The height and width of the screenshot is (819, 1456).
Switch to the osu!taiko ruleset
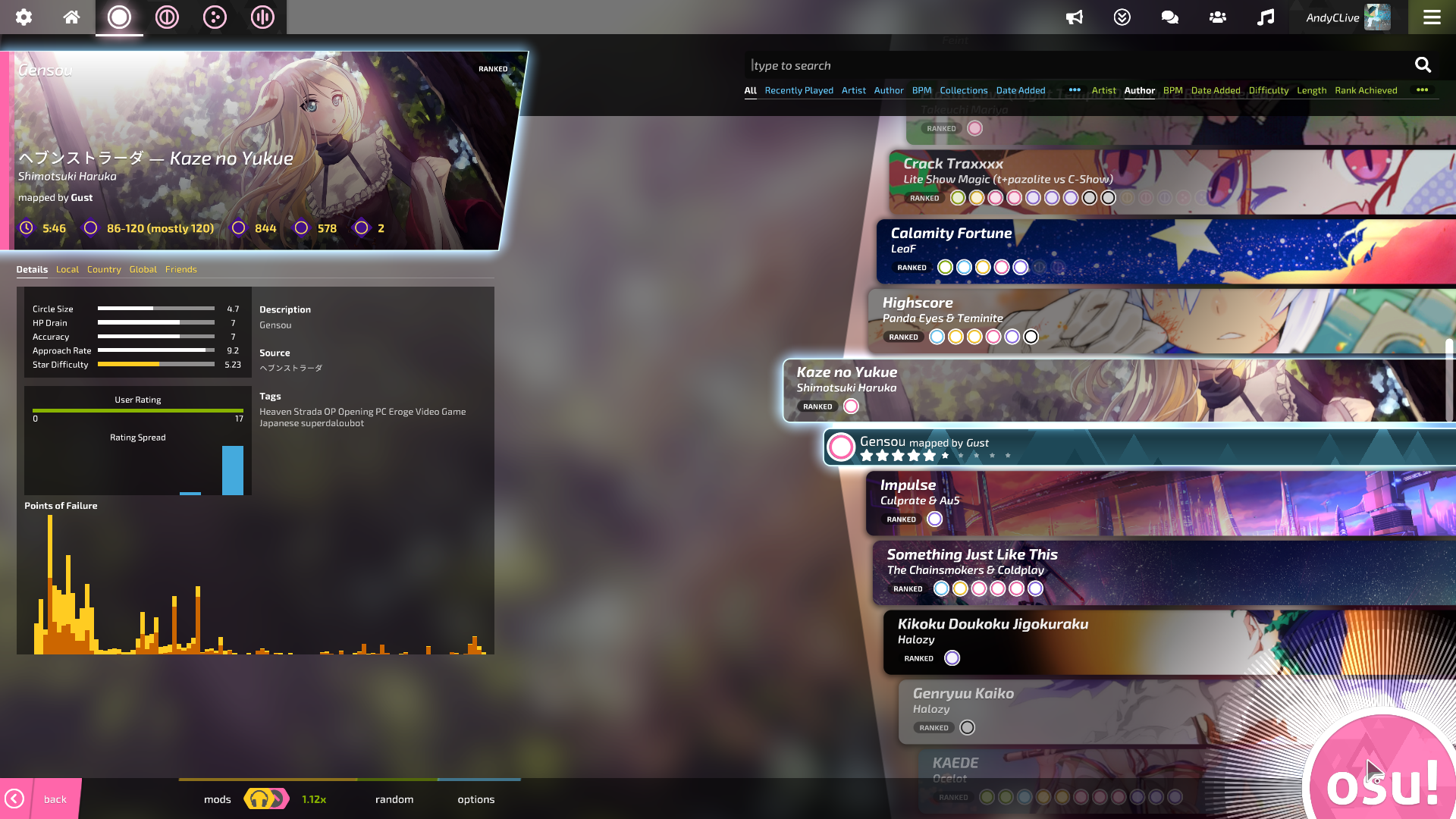(x=167, y=17)
